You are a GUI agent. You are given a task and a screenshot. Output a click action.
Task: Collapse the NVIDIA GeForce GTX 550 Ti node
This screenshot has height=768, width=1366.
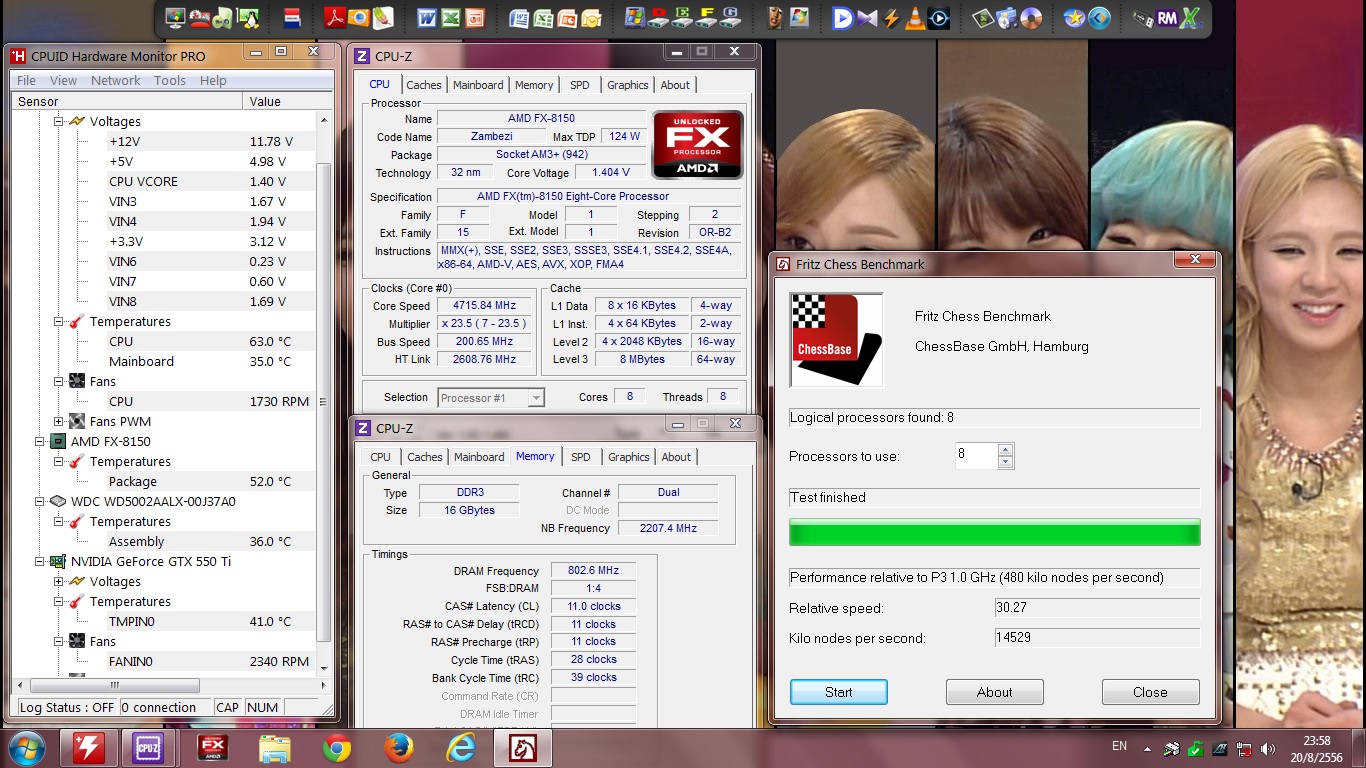coord(40,561)
